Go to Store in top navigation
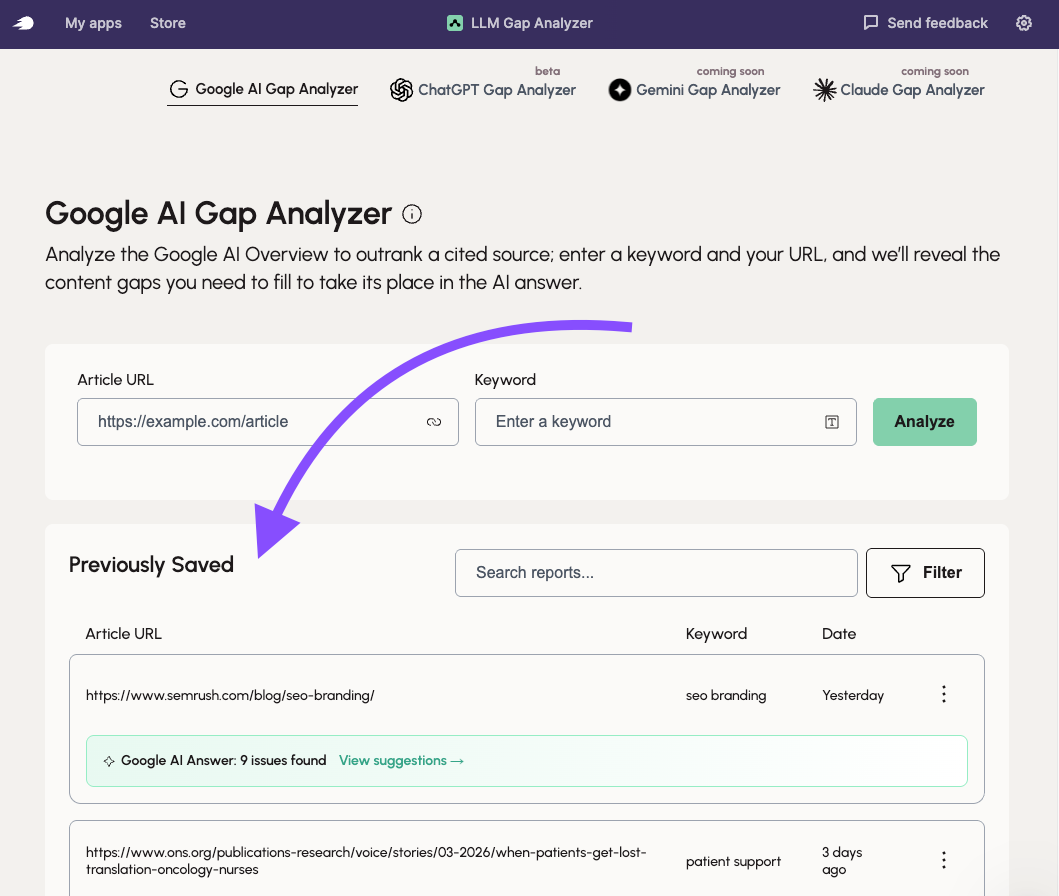Screen dimensions: 1059x896 pos(167,23)
